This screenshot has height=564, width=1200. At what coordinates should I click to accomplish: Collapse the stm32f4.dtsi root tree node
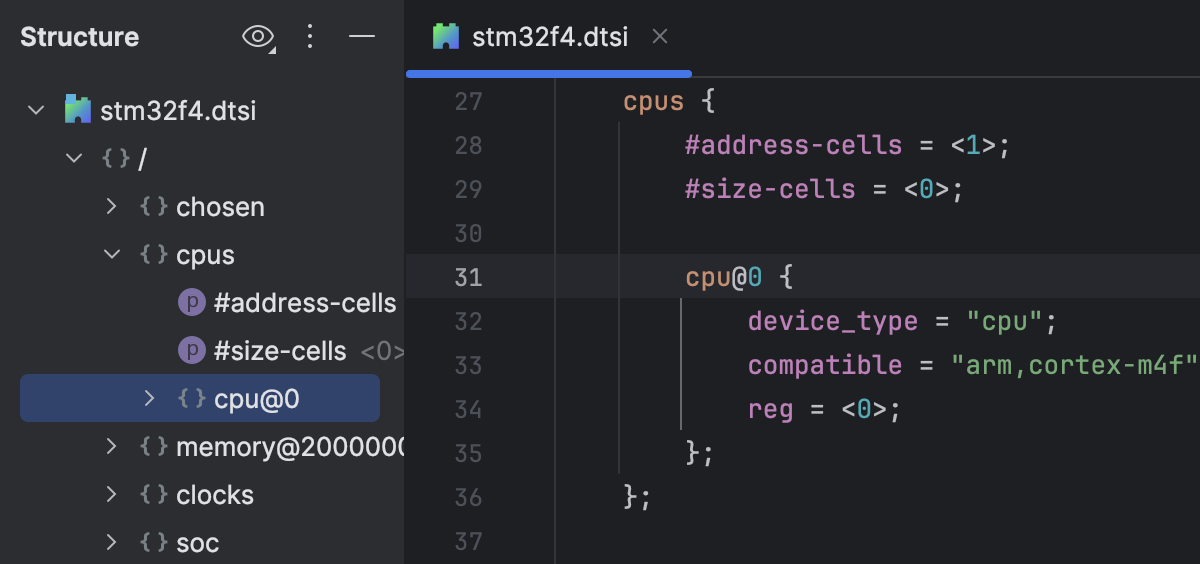(37, 109)
